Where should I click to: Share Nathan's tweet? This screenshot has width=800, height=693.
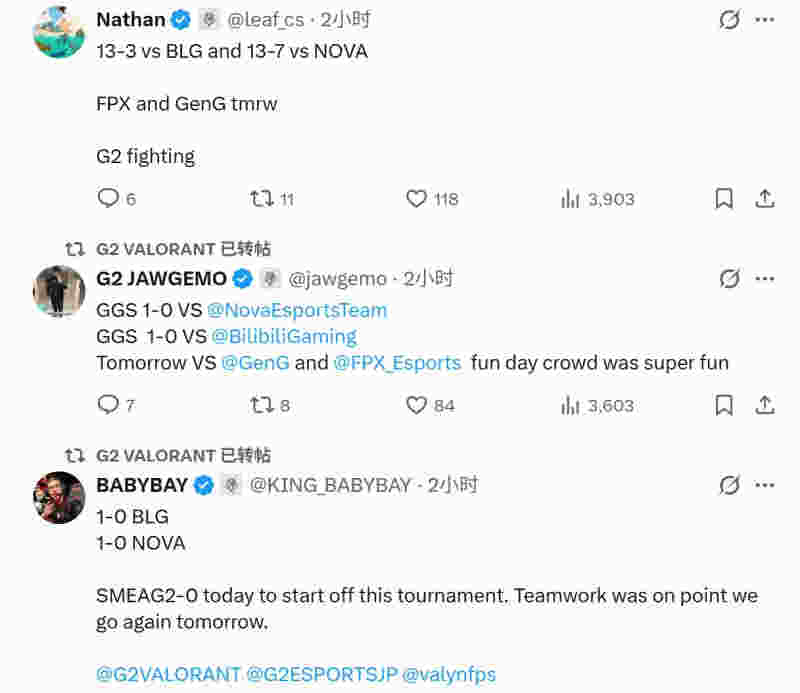coord(765,199)
